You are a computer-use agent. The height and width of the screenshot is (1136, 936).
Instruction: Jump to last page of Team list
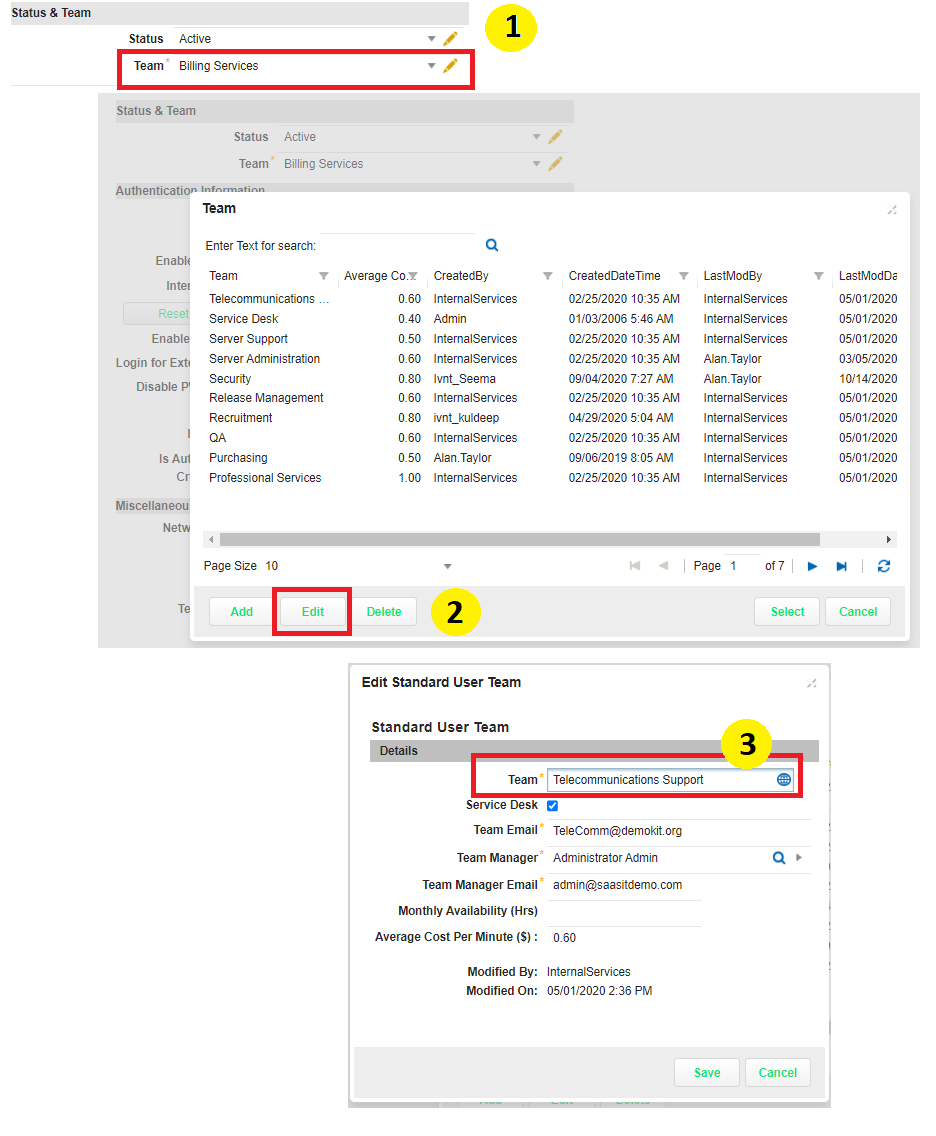click(x=842, y=566)
